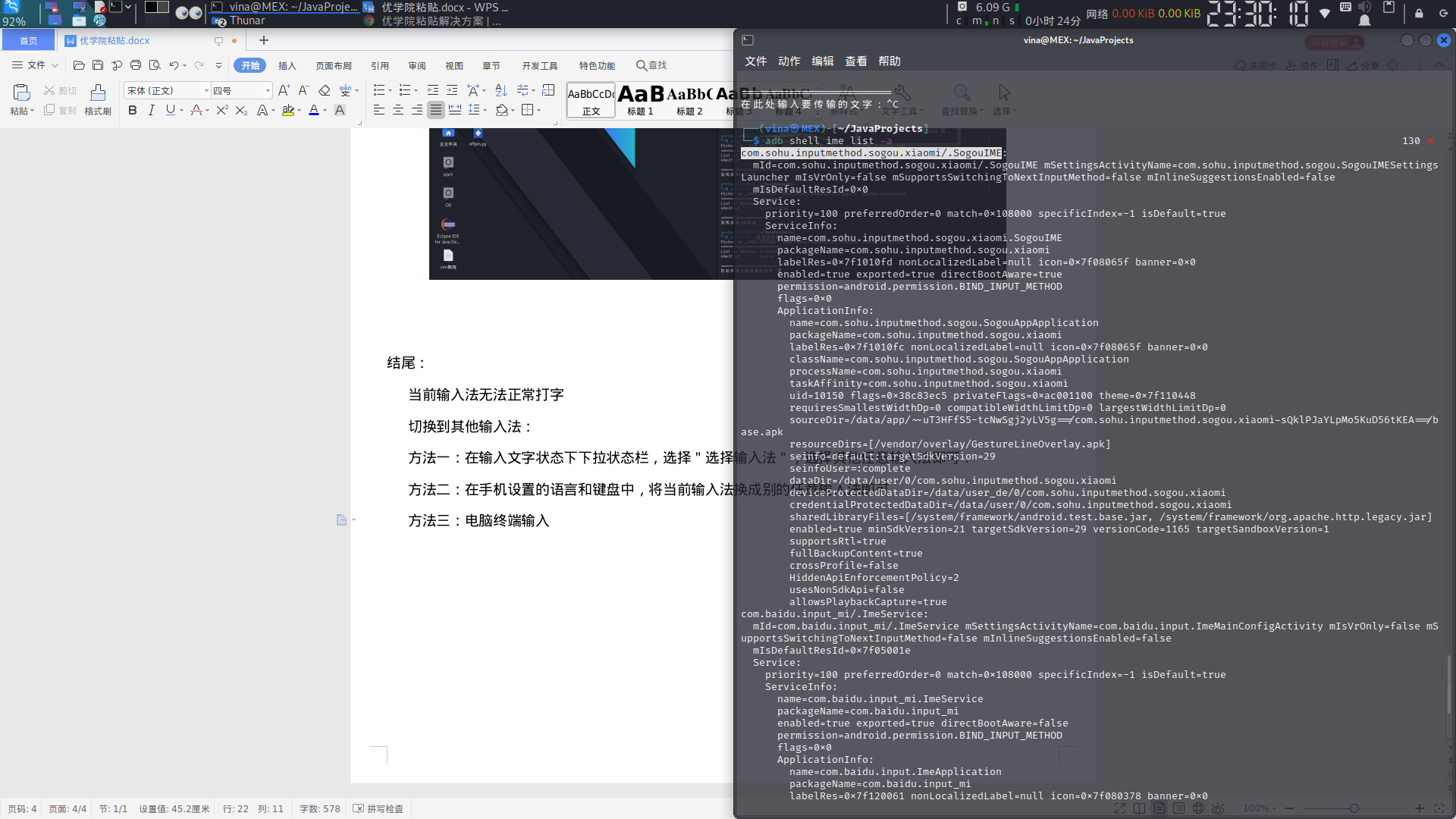Print the document via printer icon
Screen dimensions: 1456x819
click(x=136, y=65)
